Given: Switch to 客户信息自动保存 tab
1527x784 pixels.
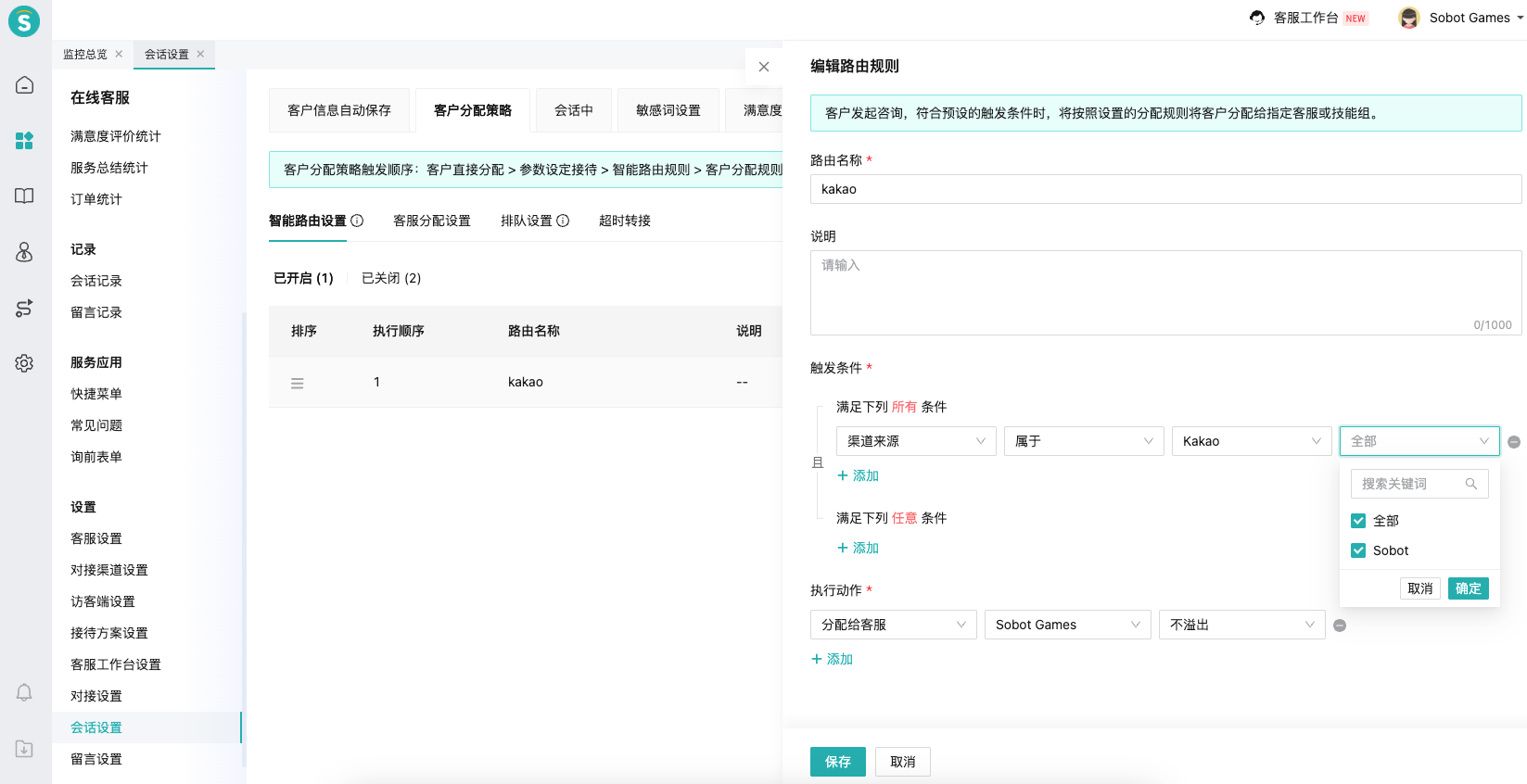Looking at the screenshot, I should pyautogui.click(x=339, y=110).
